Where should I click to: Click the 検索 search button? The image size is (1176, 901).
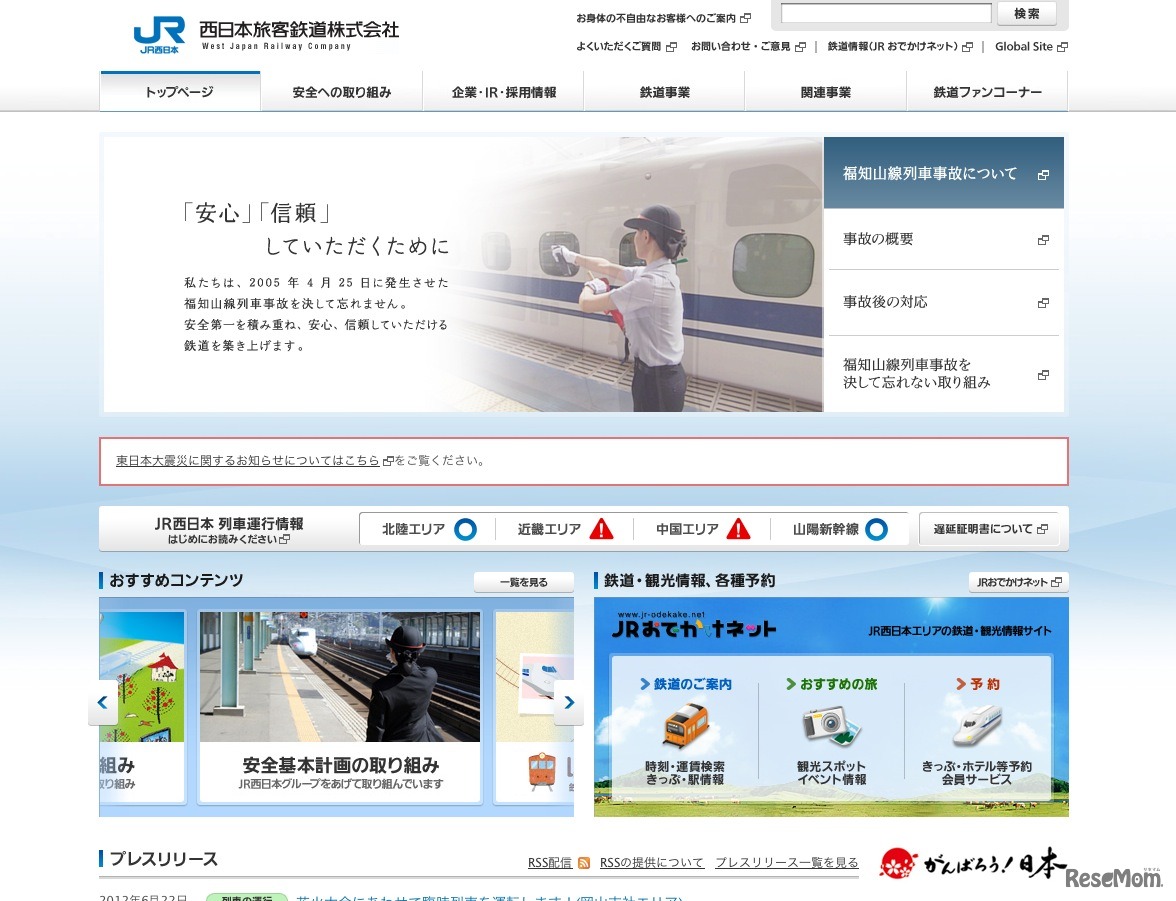click(x=1027, y=14)
